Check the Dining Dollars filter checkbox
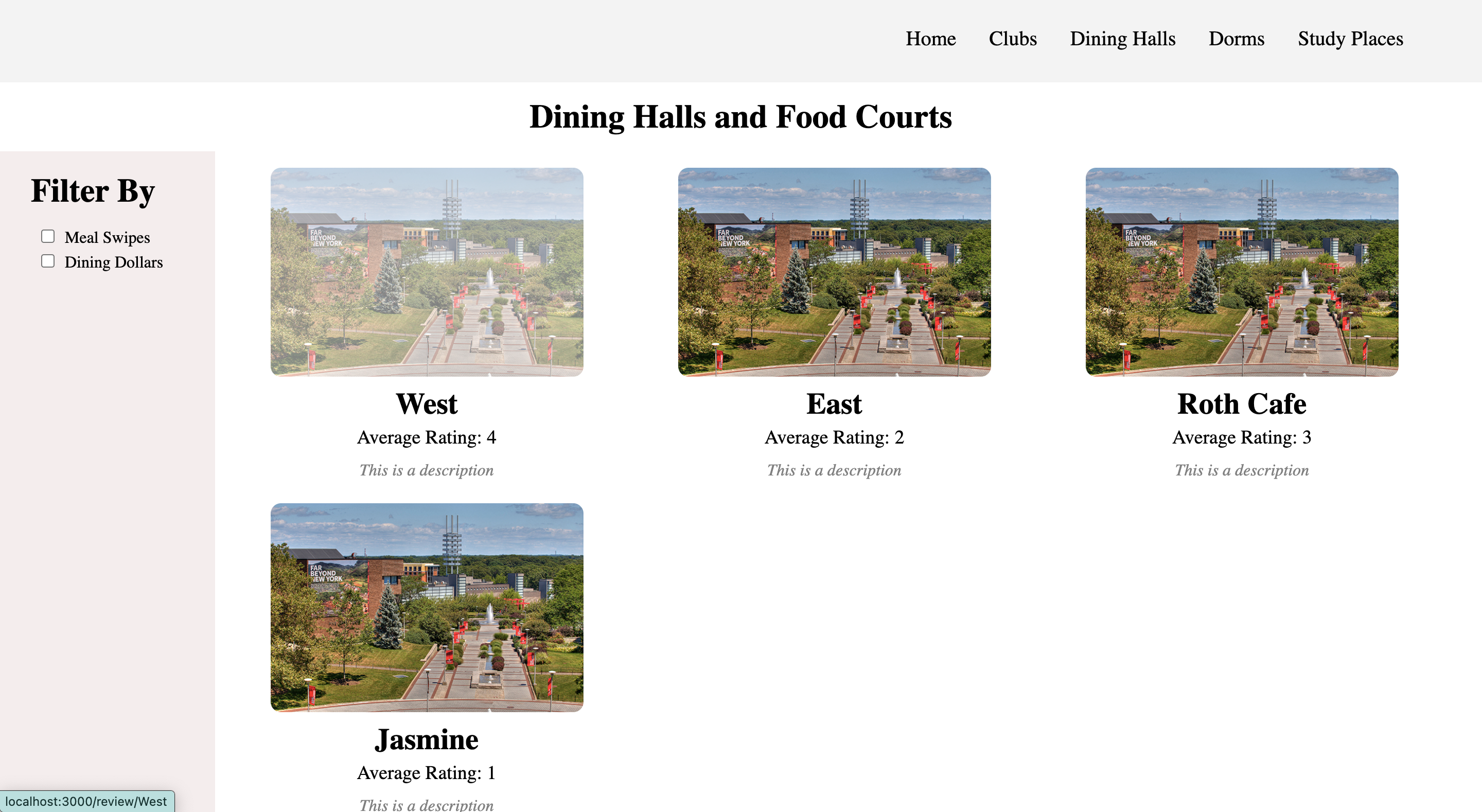The image size is (1482, 812). point(48,261)
